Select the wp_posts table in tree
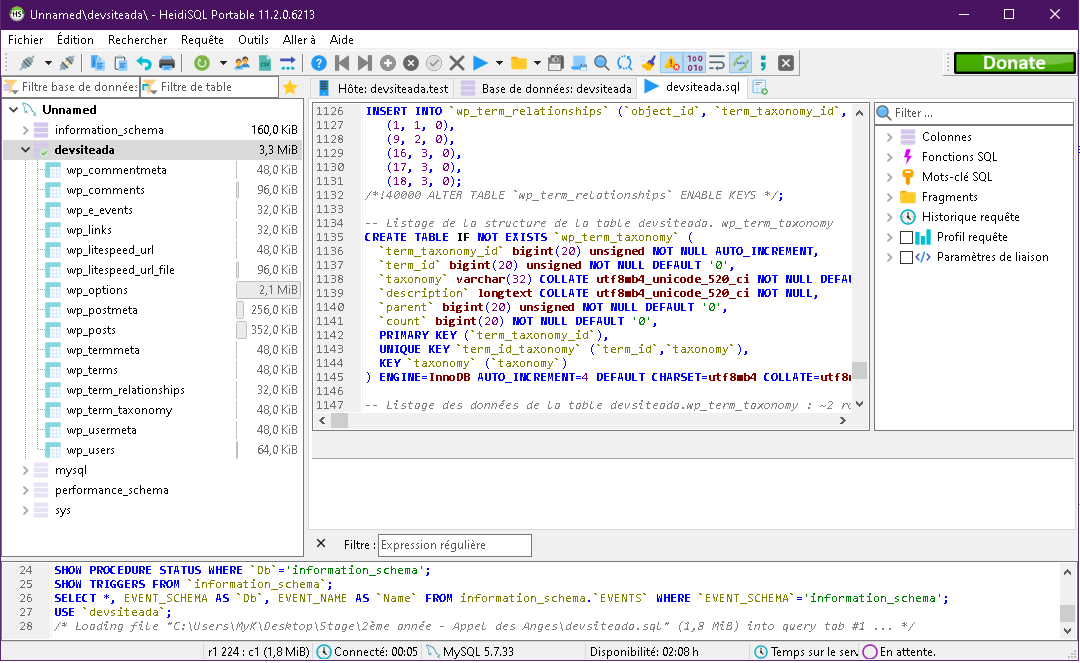 pyautogui.click(x=91, y=330)
